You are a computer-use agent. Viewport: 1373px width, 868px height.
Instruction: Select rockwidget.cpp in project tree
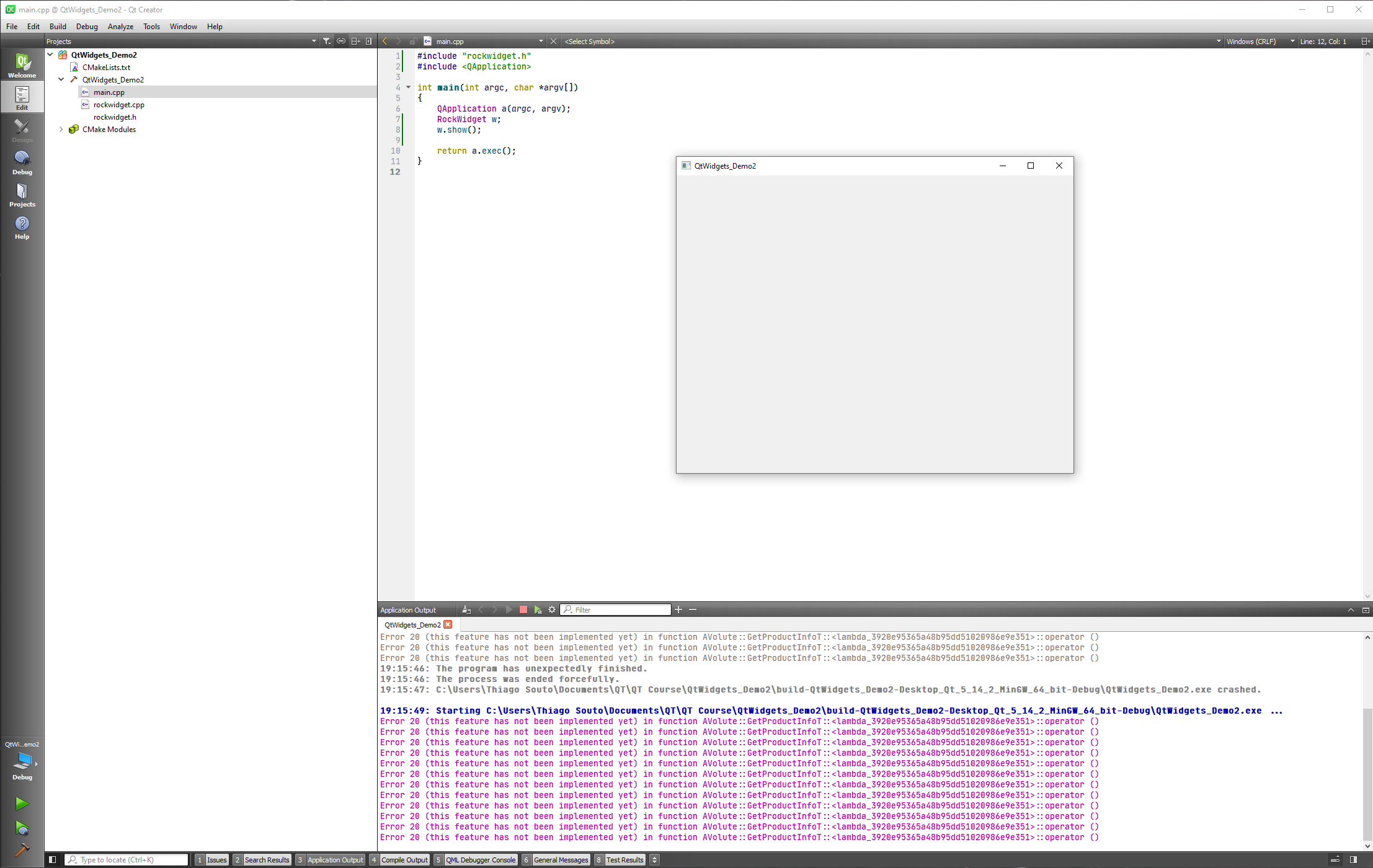pyautogui.click(x=118, y=104)
